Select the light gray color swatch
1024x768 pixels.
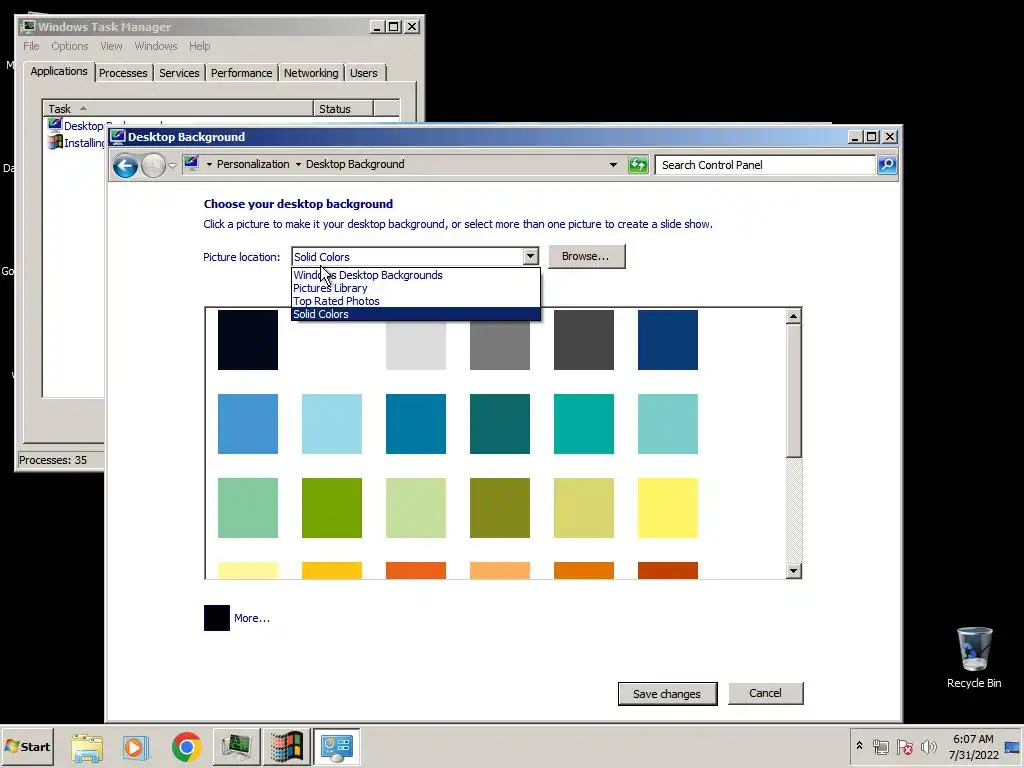click(x=416, y=345)
